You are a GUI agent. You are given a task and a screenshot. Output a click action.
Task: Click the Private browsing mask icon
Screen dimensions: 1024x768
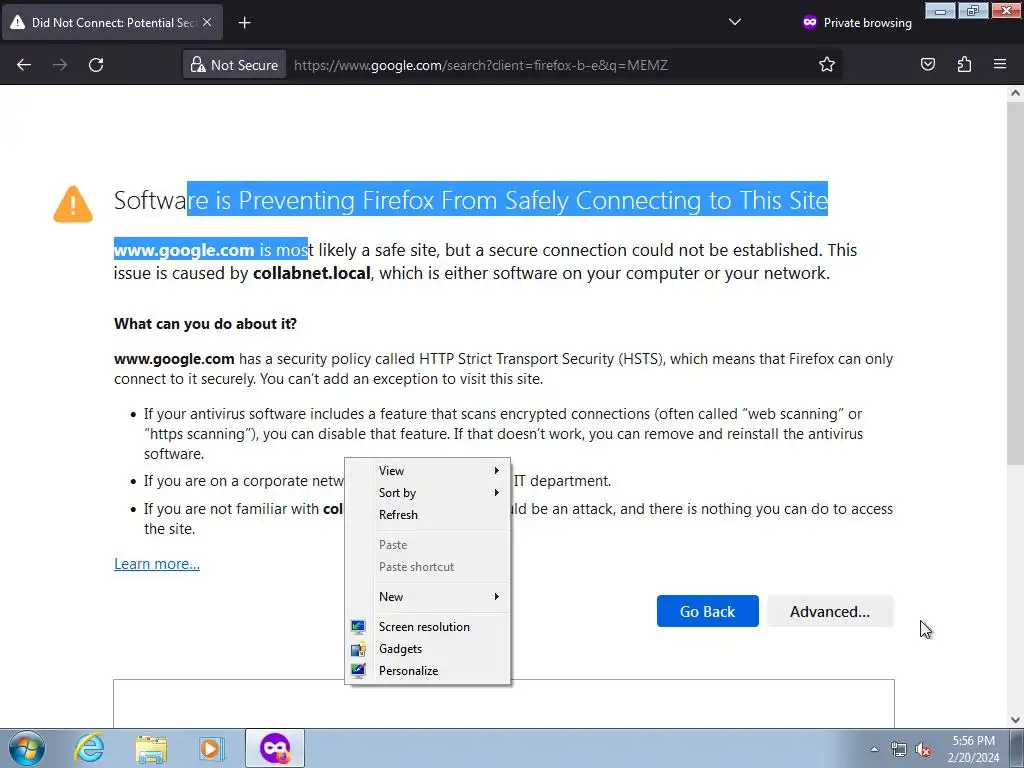point(810,22)
